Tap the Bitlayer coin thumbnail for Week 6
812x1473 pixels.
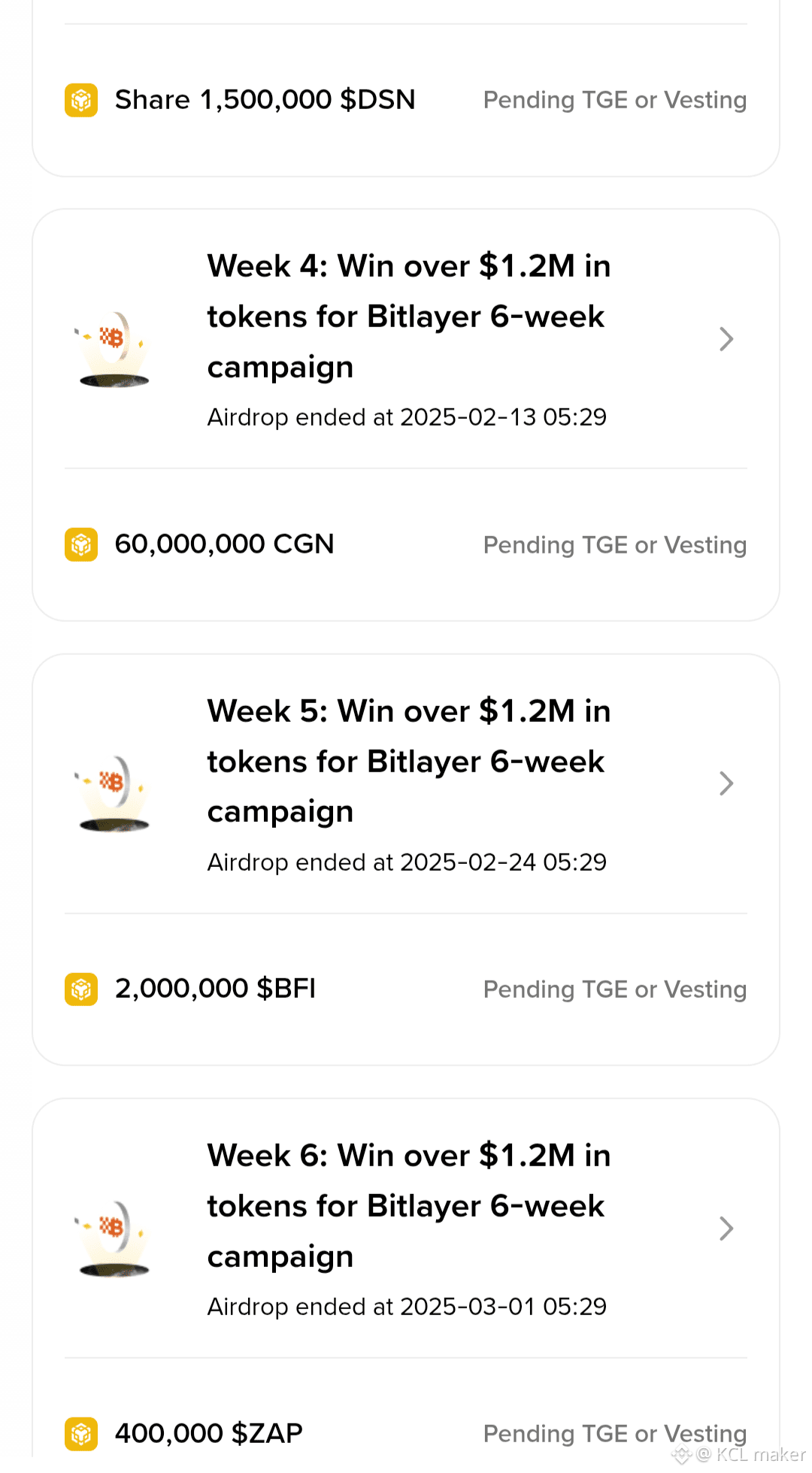114,1238
